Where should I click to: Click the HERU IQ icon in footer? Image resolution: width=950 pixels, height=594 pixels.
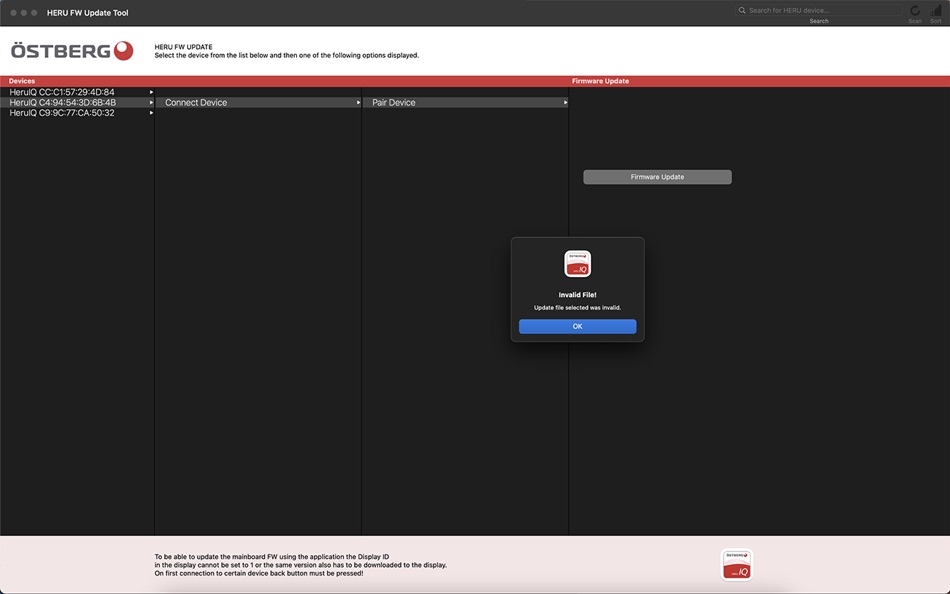[x=737, y=565]
